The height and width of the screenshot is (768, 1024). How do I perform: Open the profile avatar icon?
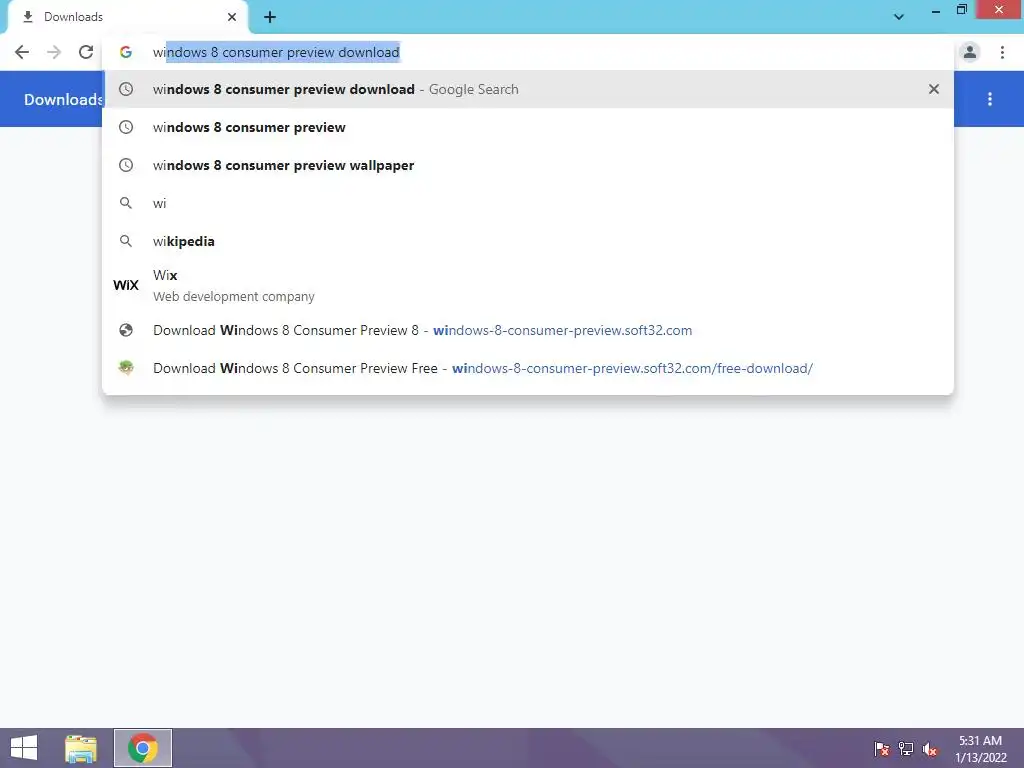point(970,52)
